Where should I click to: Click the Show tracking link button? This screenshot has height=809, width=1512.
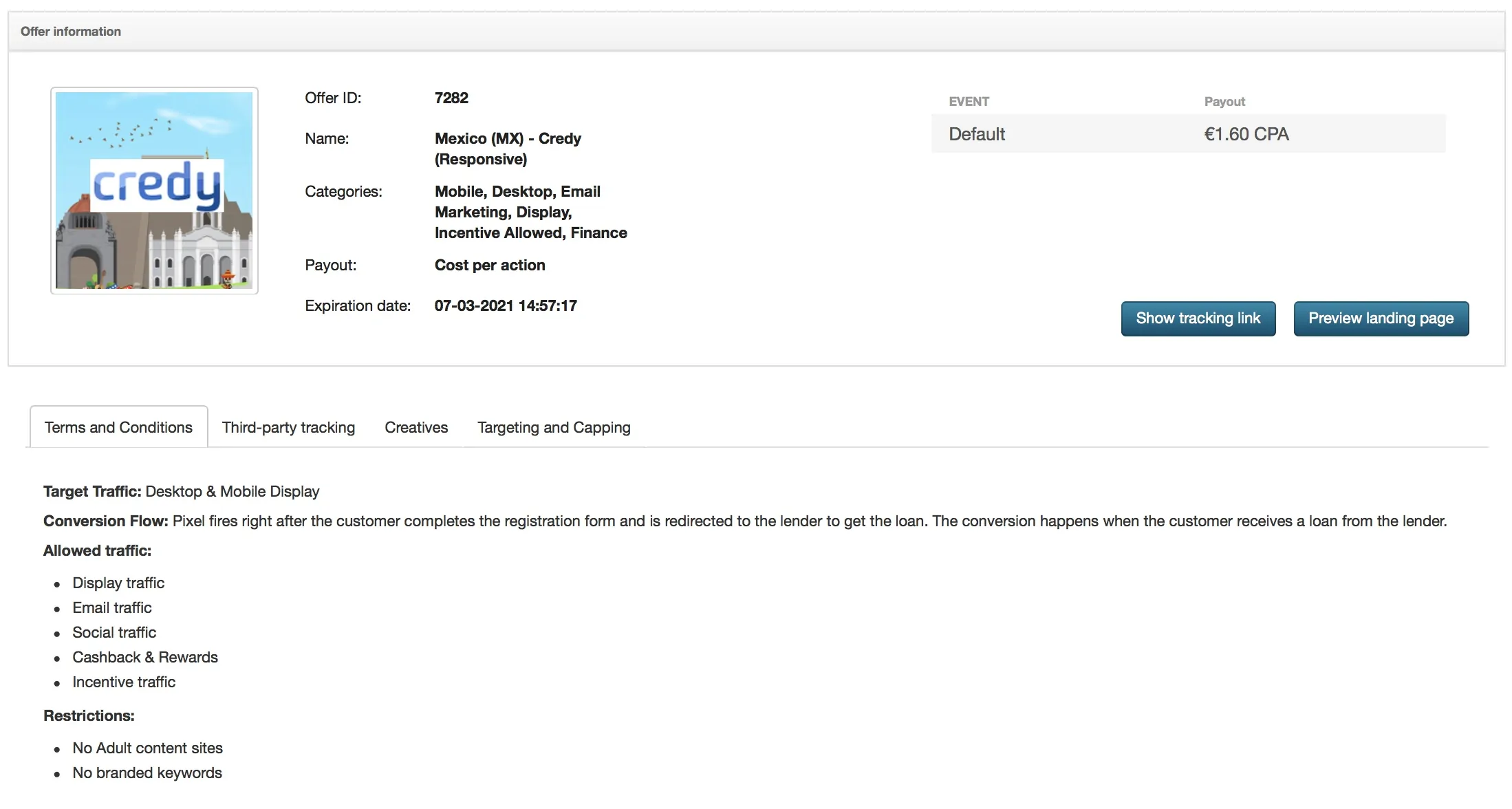click(1198, 319)
